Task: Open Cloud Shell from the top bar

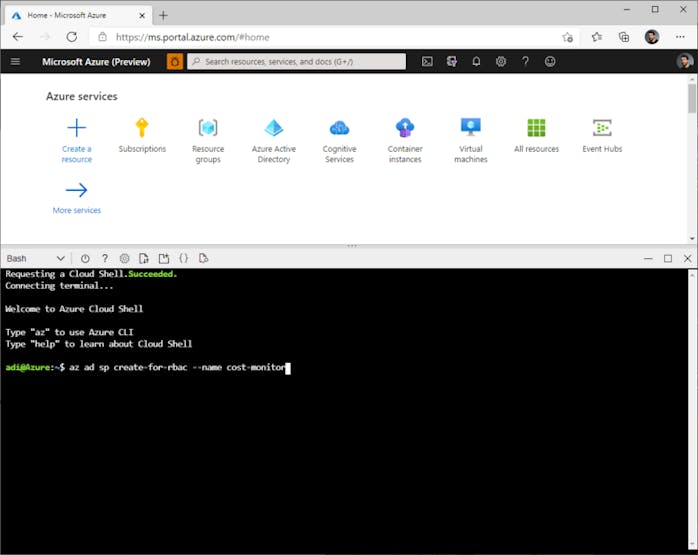Action: pyautogui.click(x=427, y=61)
